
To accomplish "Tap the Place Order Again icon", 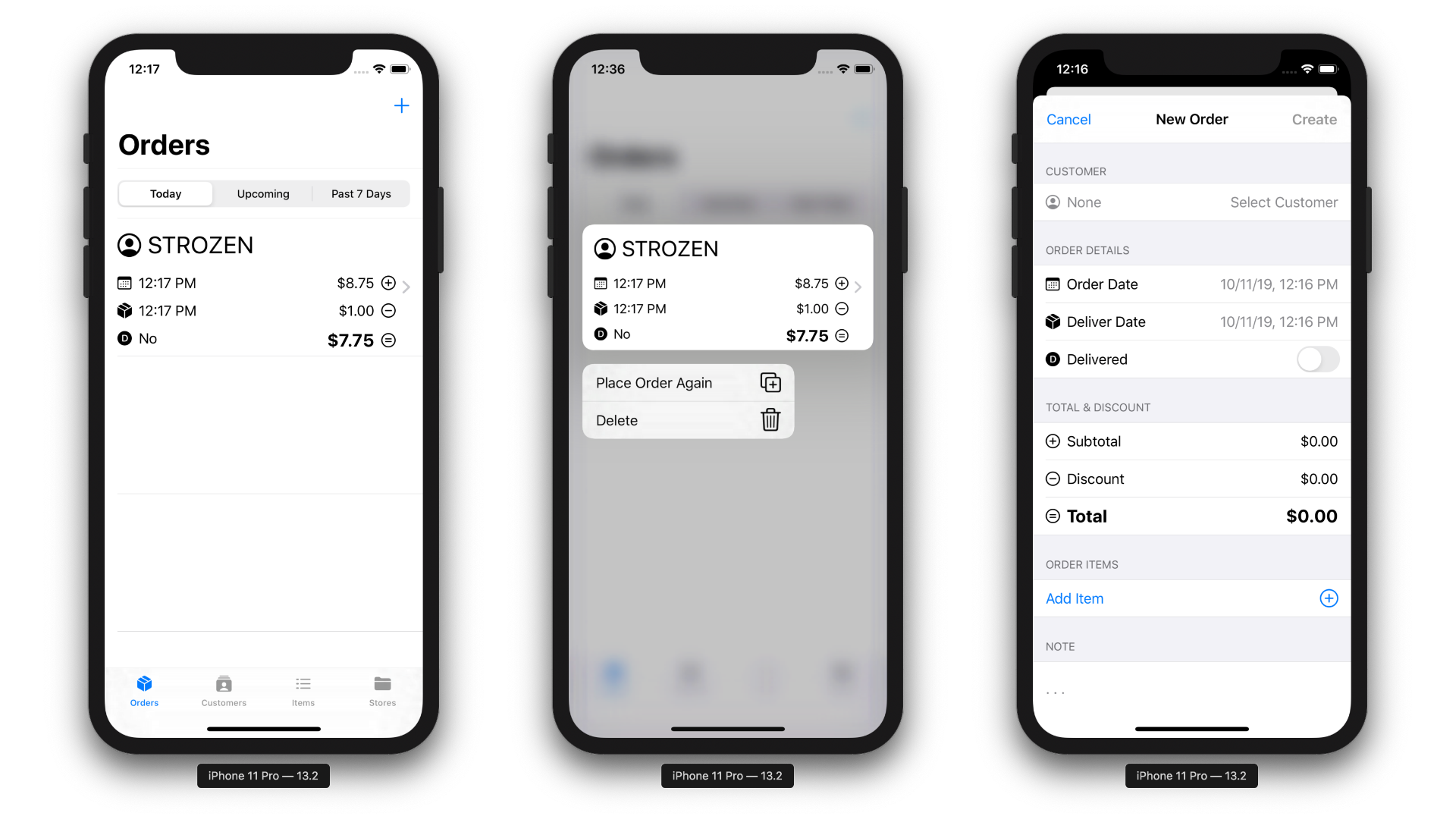I will 770,382.
